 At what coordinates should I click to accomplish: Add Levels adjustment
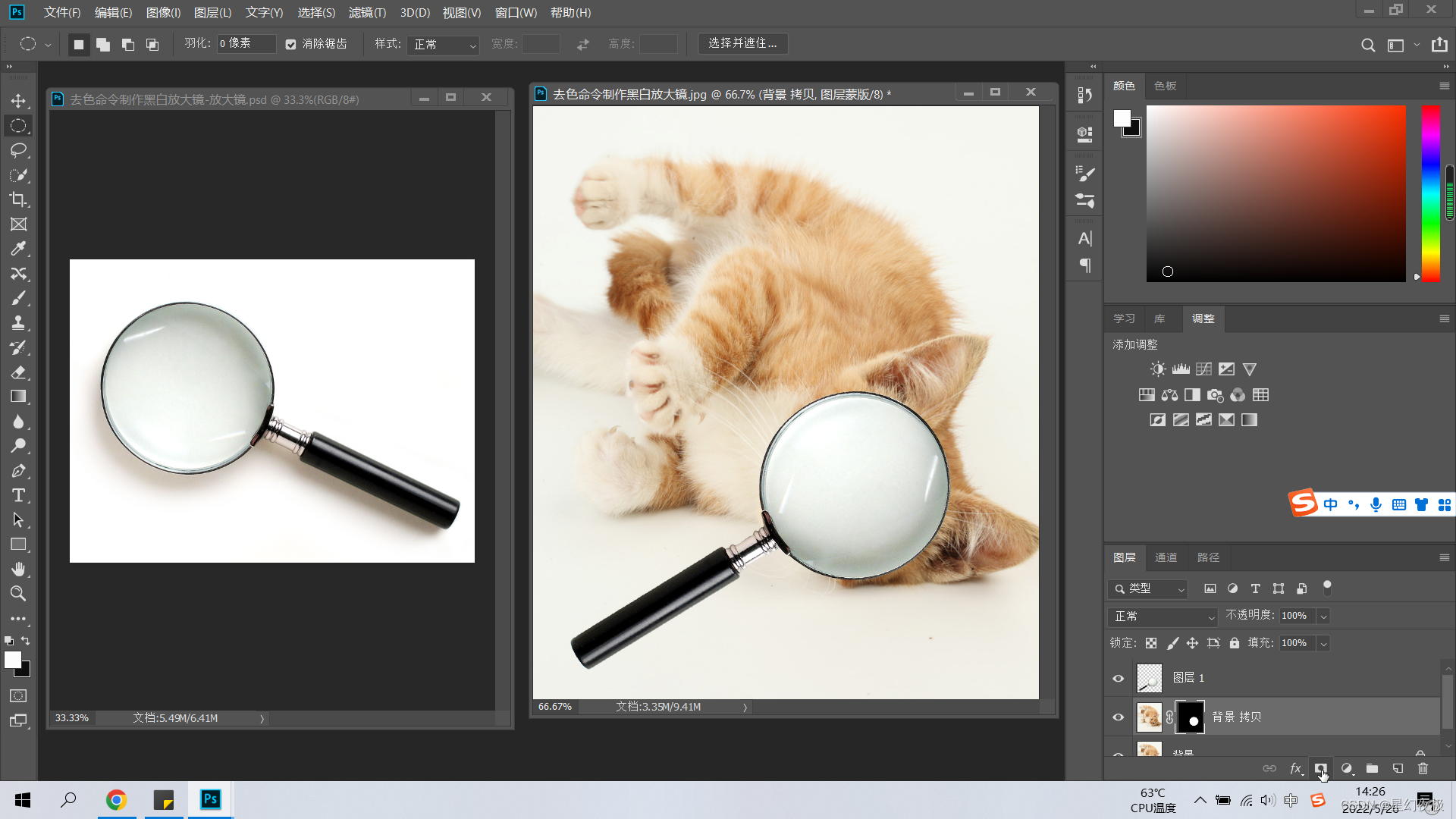coord(1181,369)
